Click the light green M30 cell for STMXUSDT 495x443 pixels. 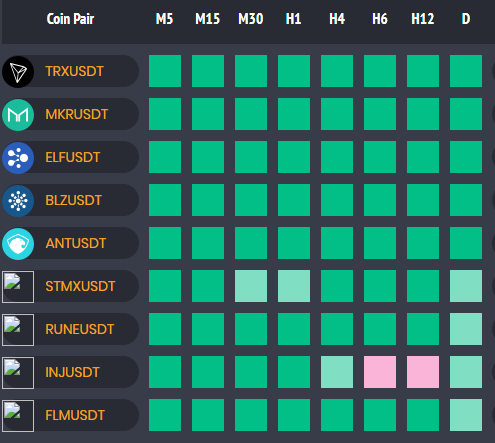251,286
